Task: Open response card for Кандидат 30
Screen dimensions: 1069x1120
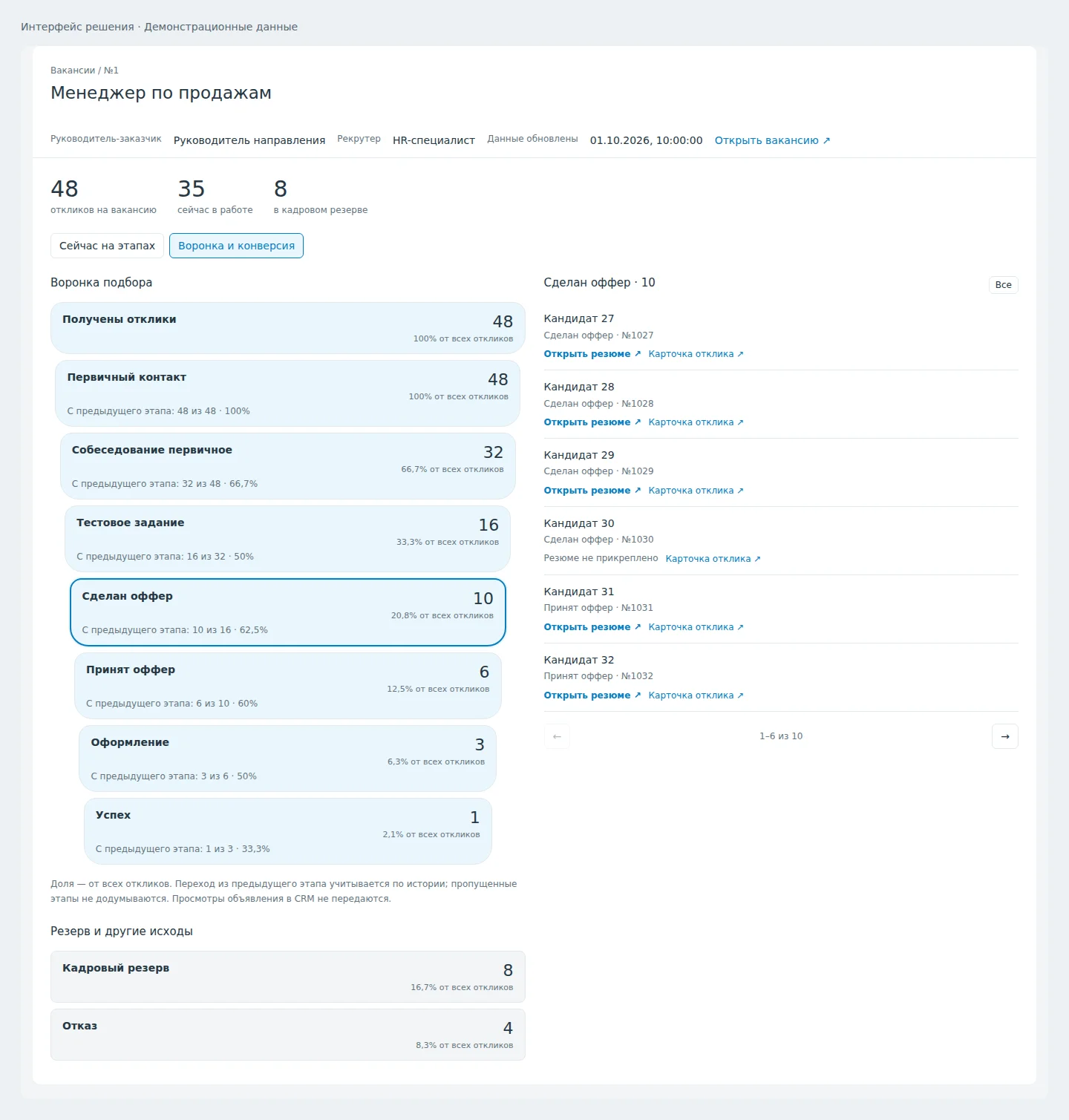Action: pyautogui.click(x=713, y=559)
